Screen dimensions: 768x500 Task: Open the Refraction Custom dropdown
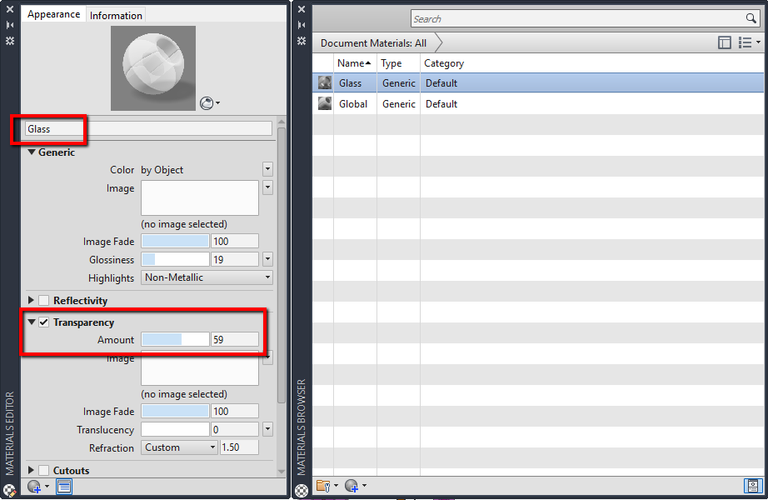click(x=179, y=448)
